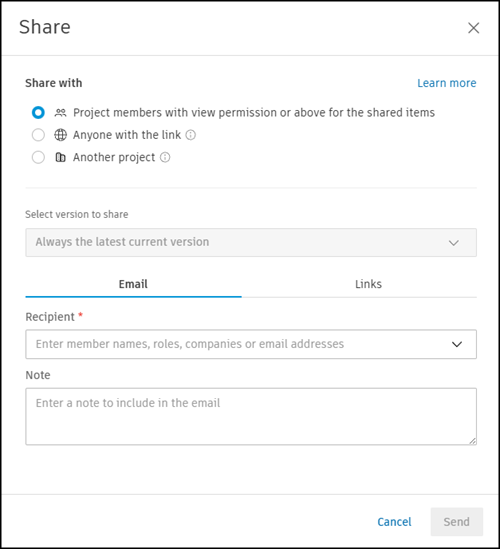Expand the Recipient dropdown arrow
This screenshot has width=500, height=549.
457,345
